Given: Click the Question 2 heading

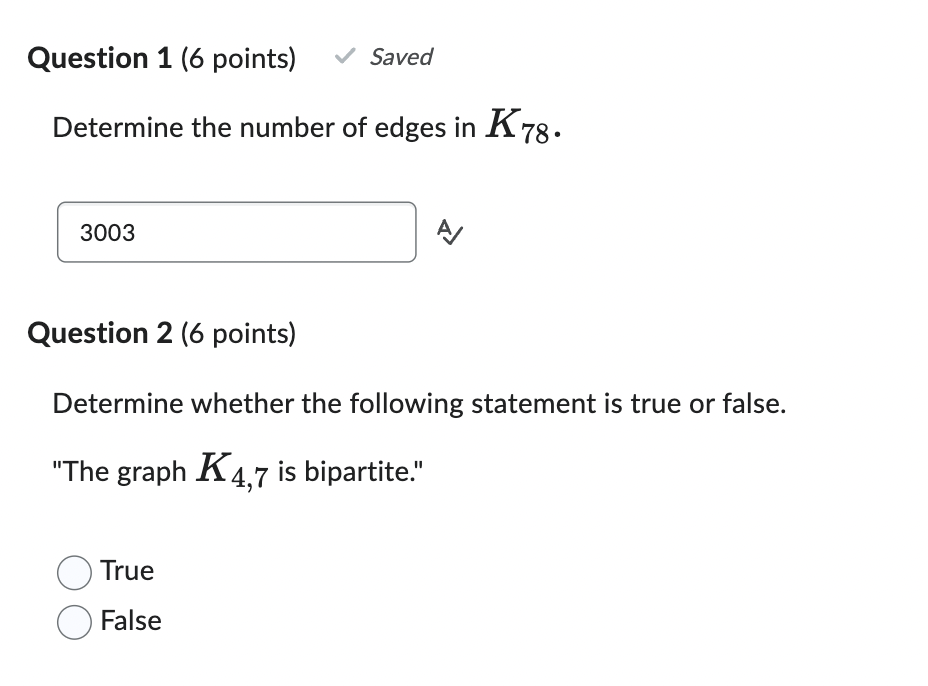Looking at the screenshot, I should [x=100, y=333].
